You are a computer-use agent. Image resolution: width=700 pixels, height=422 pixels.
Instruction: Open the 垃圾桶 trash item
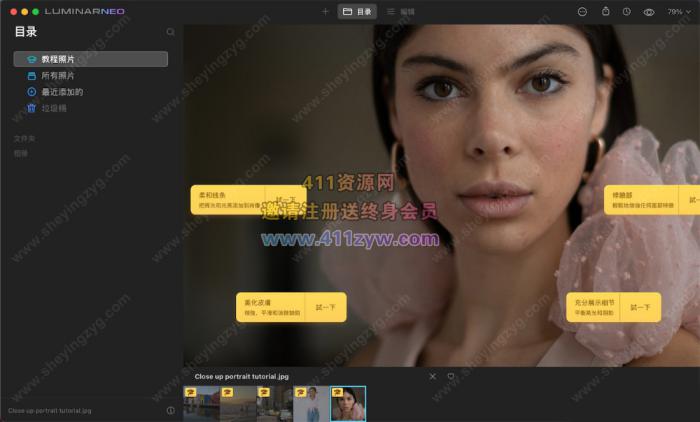(57, 107)
